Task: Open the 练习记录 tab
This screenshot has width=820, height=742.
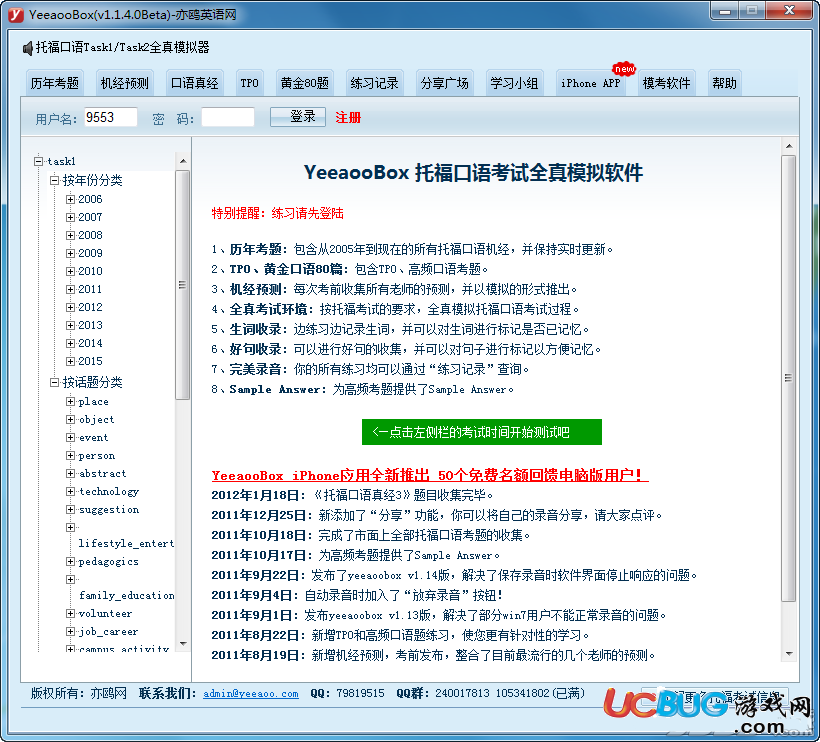Action: 374,83
